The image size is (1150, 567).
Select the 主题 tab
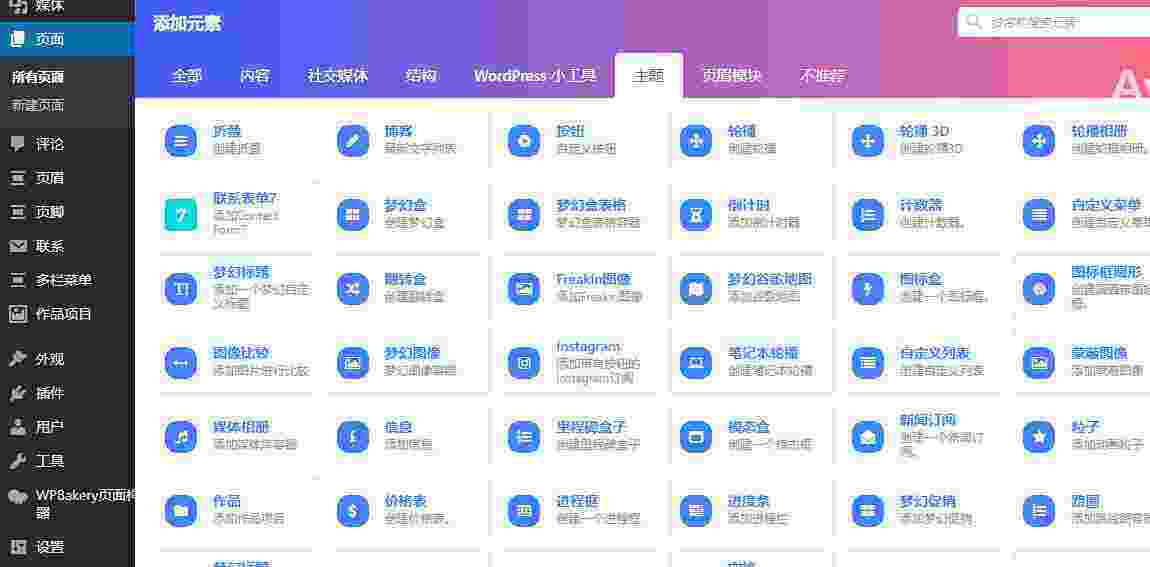tap(649, 76)
